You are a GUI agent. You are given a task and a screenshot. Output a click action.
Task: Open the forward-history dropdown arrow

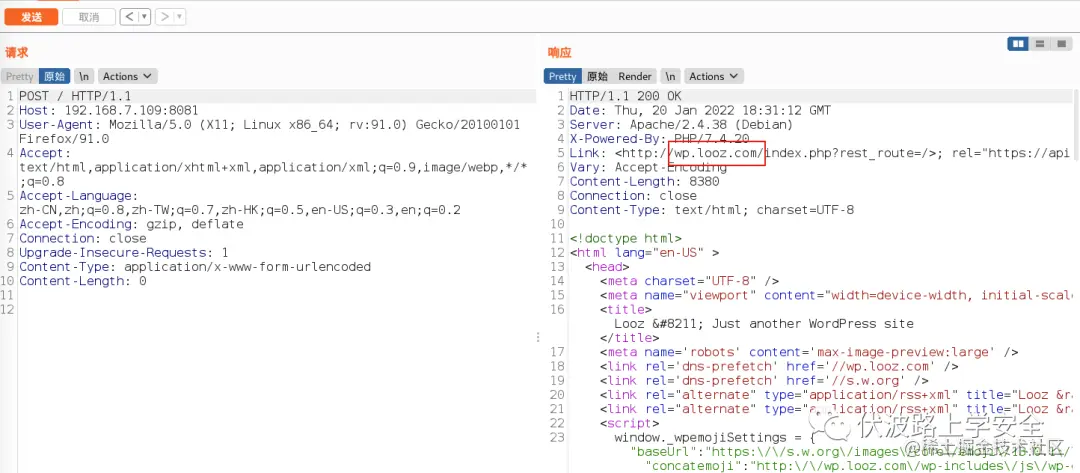tap(180, 17)
